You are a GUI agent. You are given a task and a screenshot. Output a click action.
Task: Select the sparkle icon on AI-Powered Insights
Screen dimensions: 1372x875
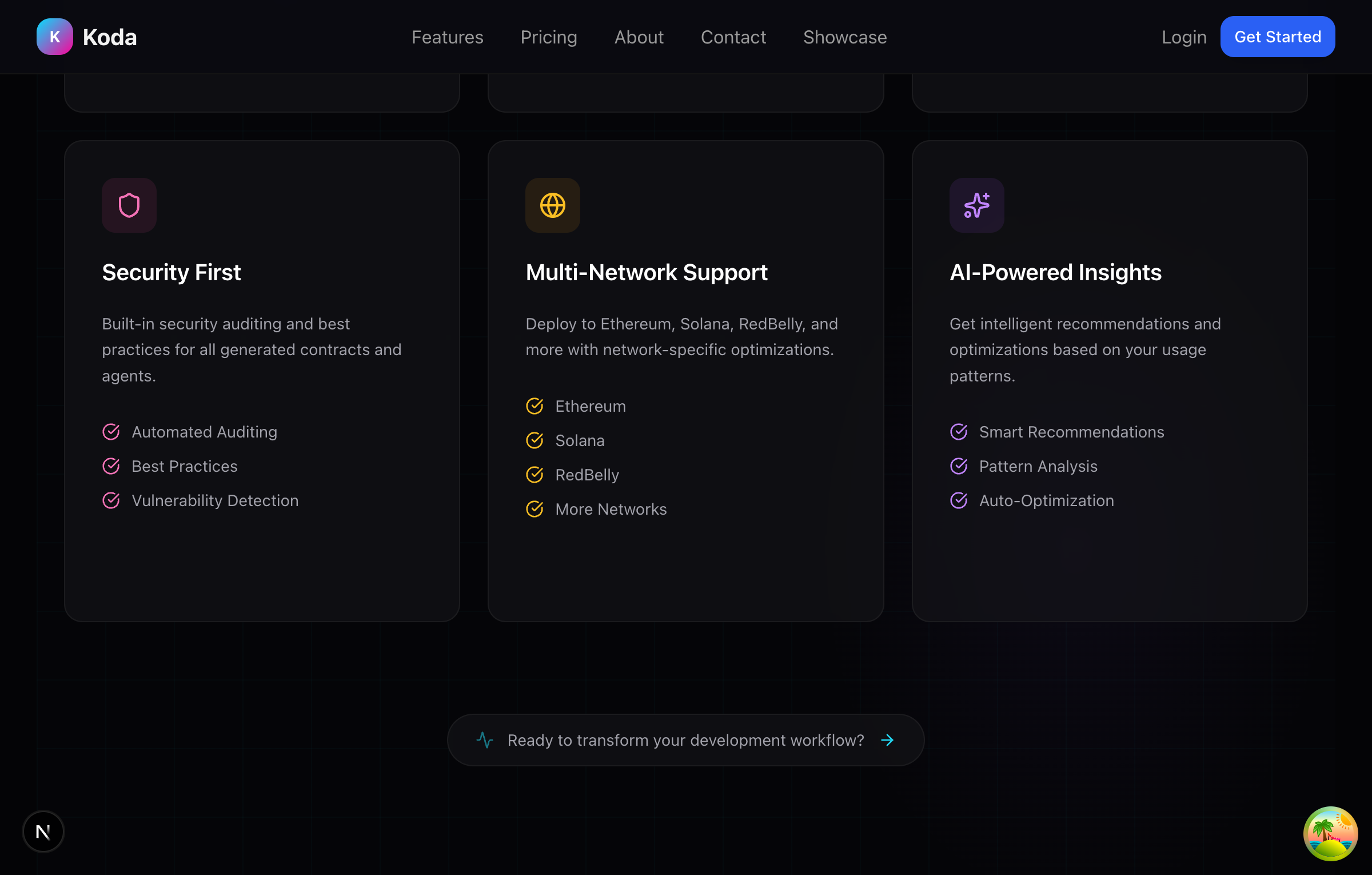point(976,205)
